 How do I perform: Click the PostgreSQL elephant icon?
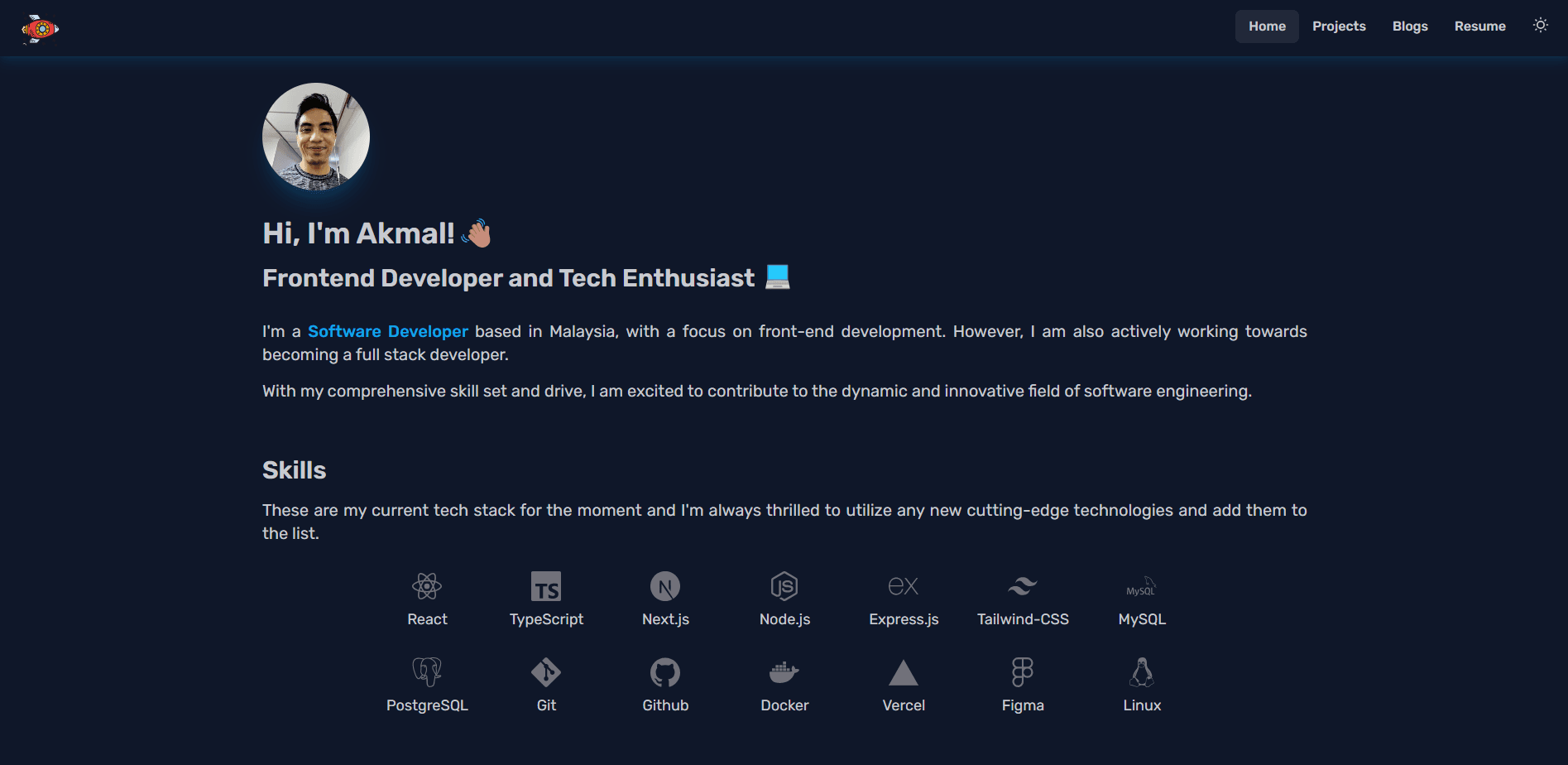427,672
